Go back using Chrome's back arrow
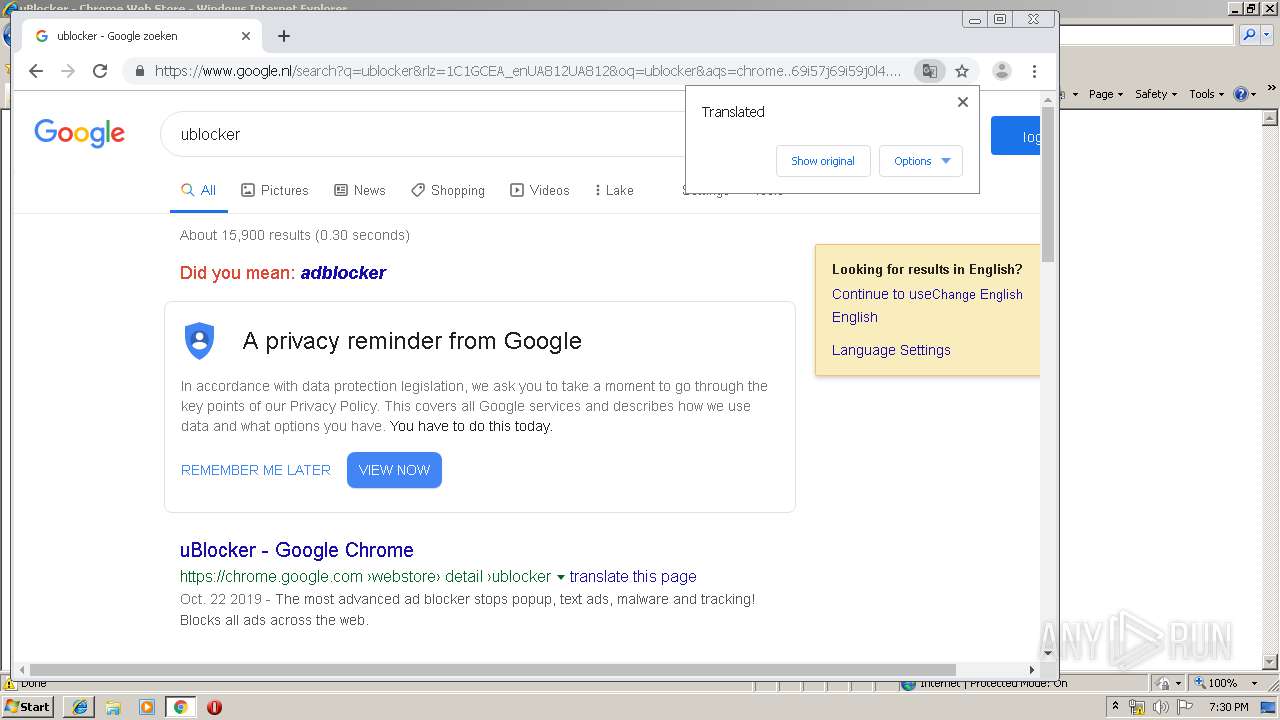The height and width of the screenshot is (720, 1280). click(36, 71)
